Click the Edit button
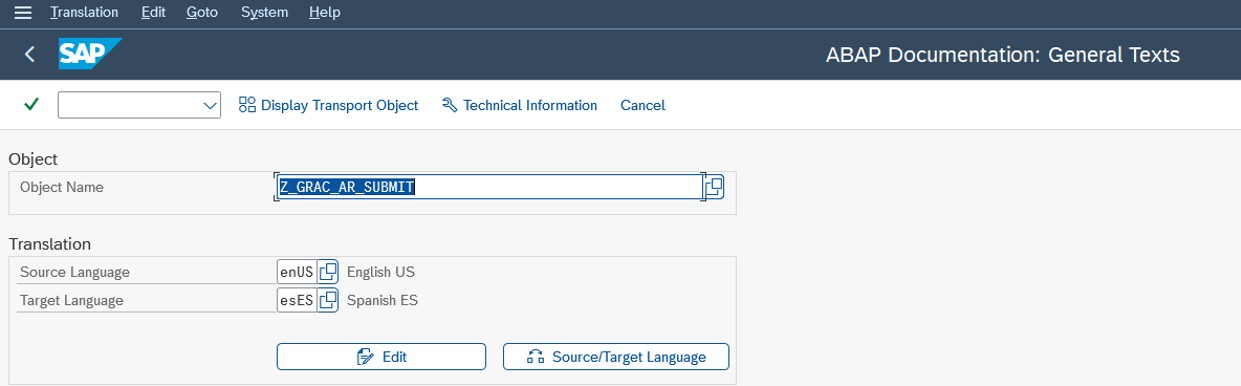This screenshot has height=386, width=1241. [x=381, y=357]
